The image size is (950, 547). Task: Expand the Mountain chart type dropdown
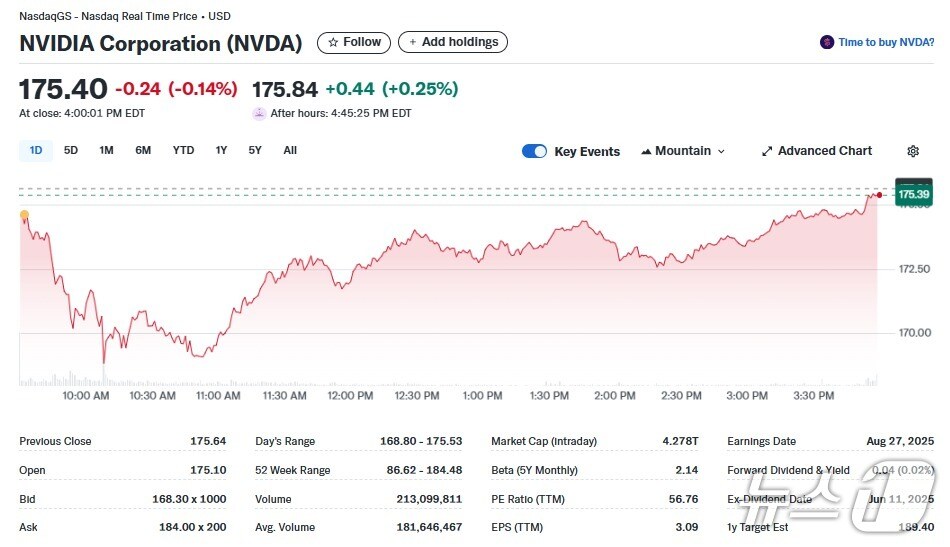(x=683, y=151)
